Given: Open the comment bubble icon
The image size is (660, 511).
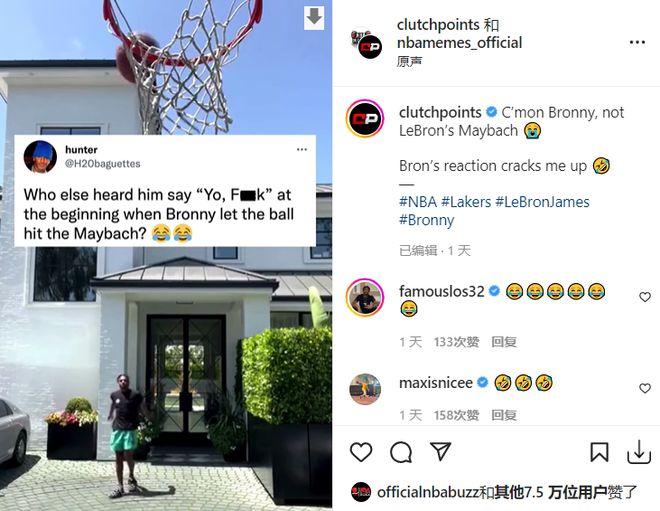Looking at the screenshot, I should (x=401, y=452).
